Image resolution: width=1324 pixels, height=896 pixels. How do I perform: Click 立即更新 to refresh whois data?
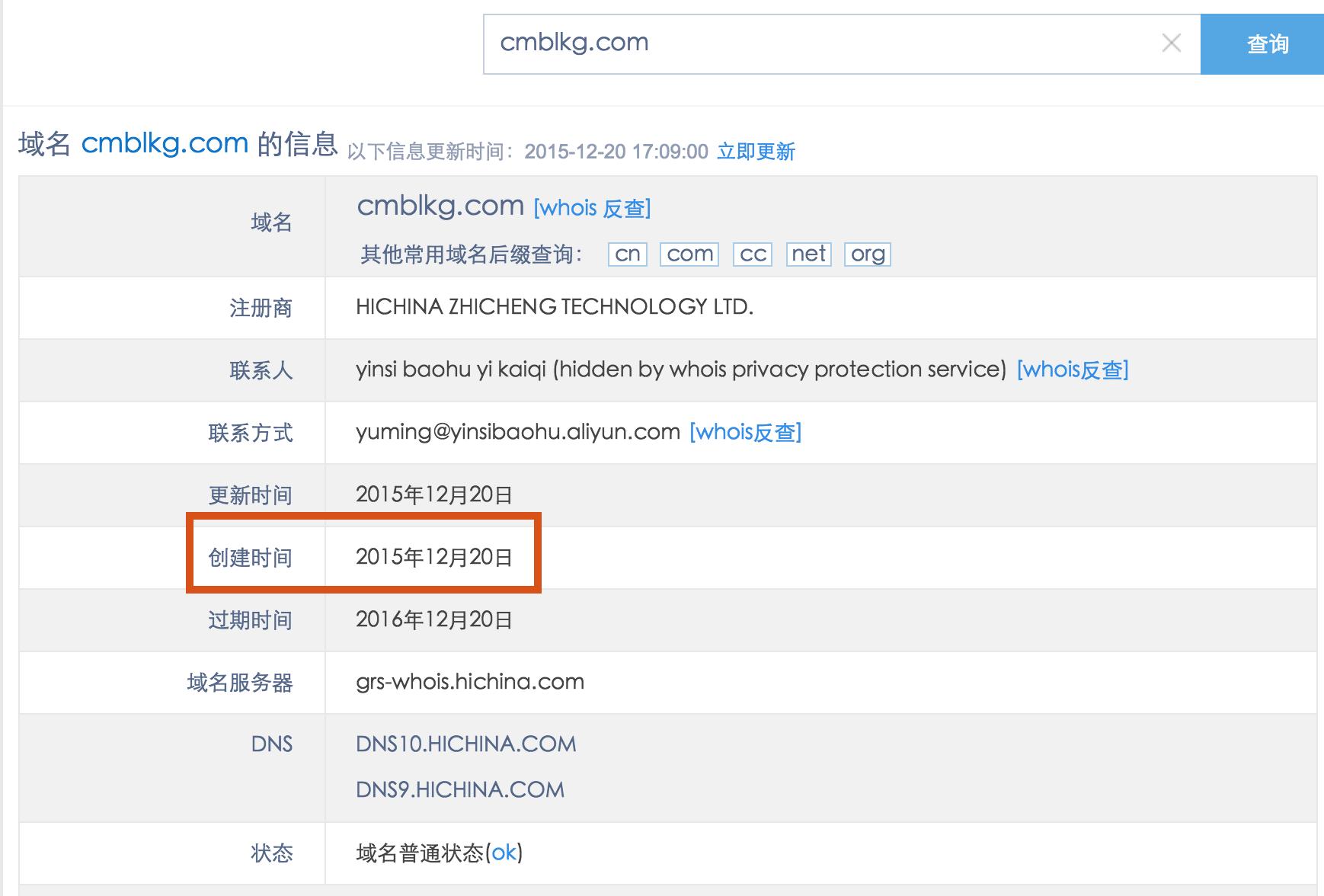755,152
